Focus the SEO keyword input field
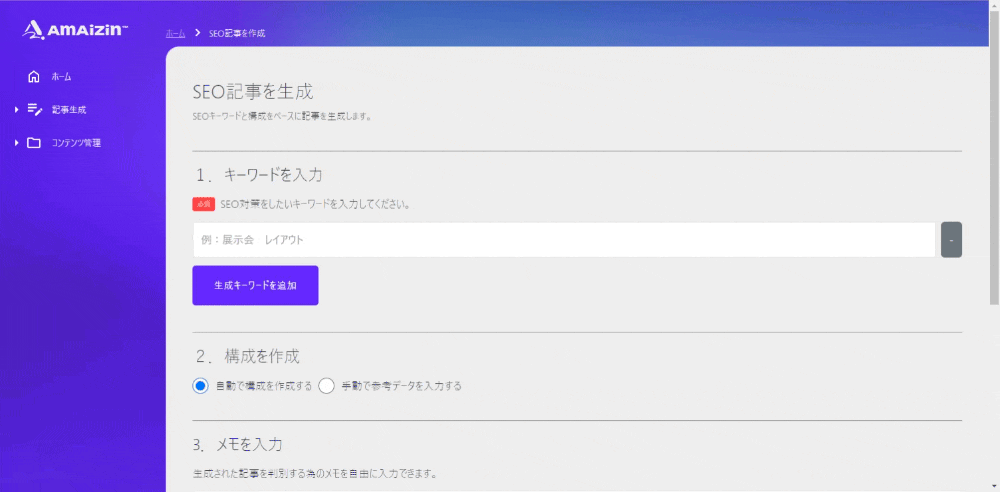Screen dimensions: 1000x492 (x=563, y=240)
